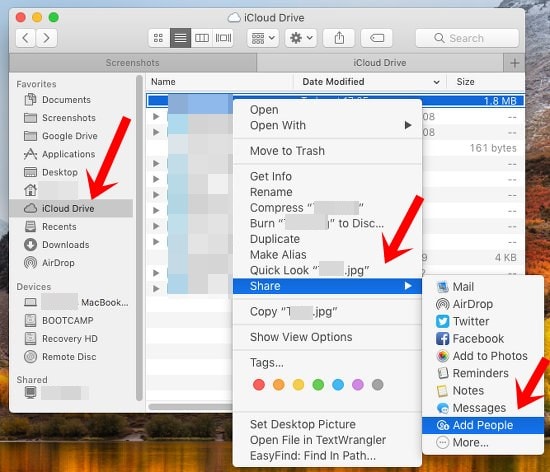Switch to cover flow view
Viewport: 550px width, 472px height.
pos(223,38)
